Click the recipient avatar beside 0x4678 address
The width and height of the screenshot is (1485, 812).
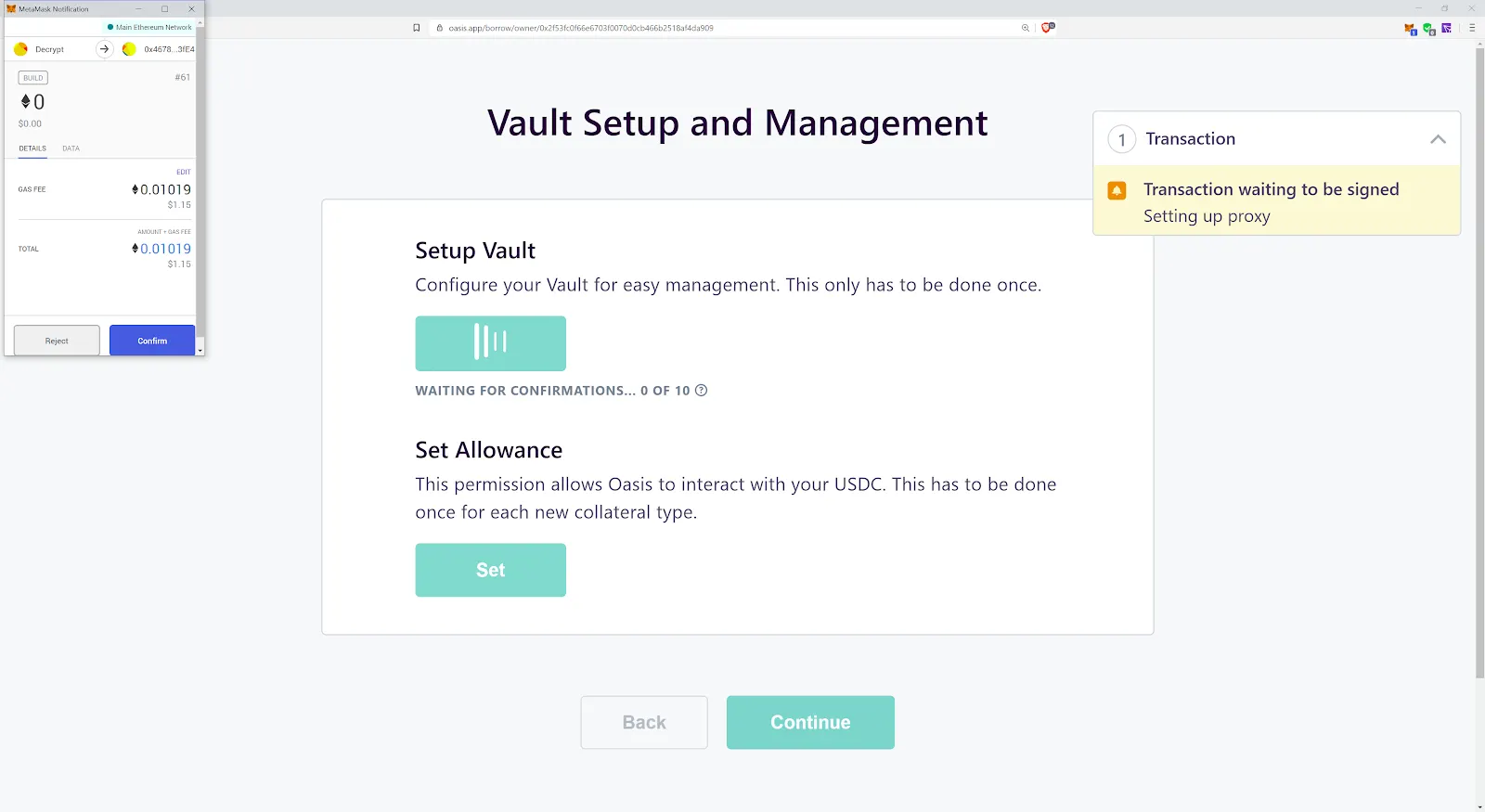point(129,49)
